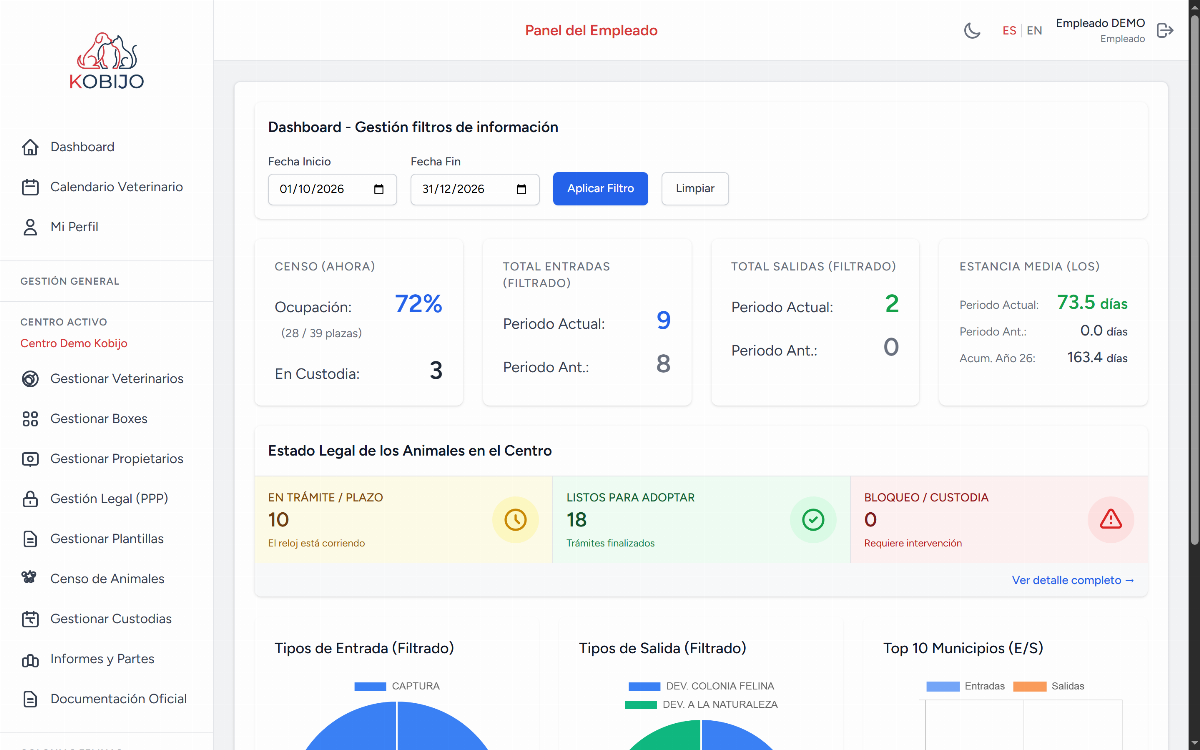Open Censo de Animales paw icon

30,579
